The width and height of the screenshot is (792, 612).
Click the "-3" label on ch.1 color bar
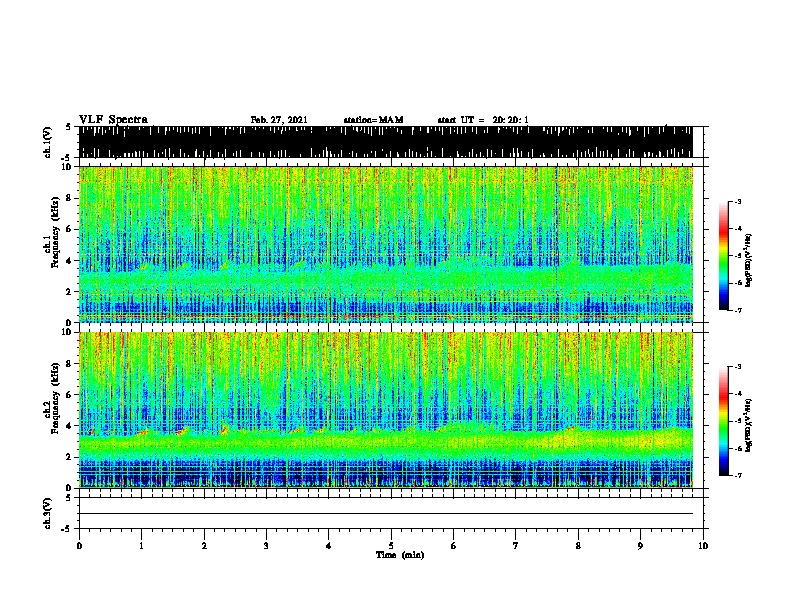tap(738, 201)
